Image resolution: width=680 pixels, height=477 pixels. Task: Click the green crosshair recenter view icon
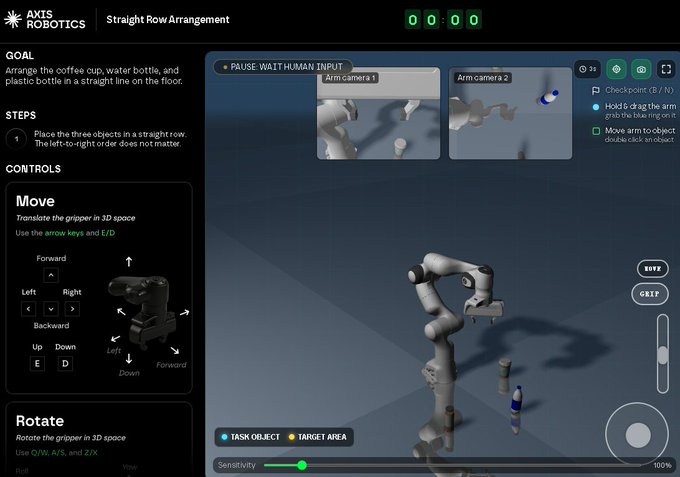point(616,69)
